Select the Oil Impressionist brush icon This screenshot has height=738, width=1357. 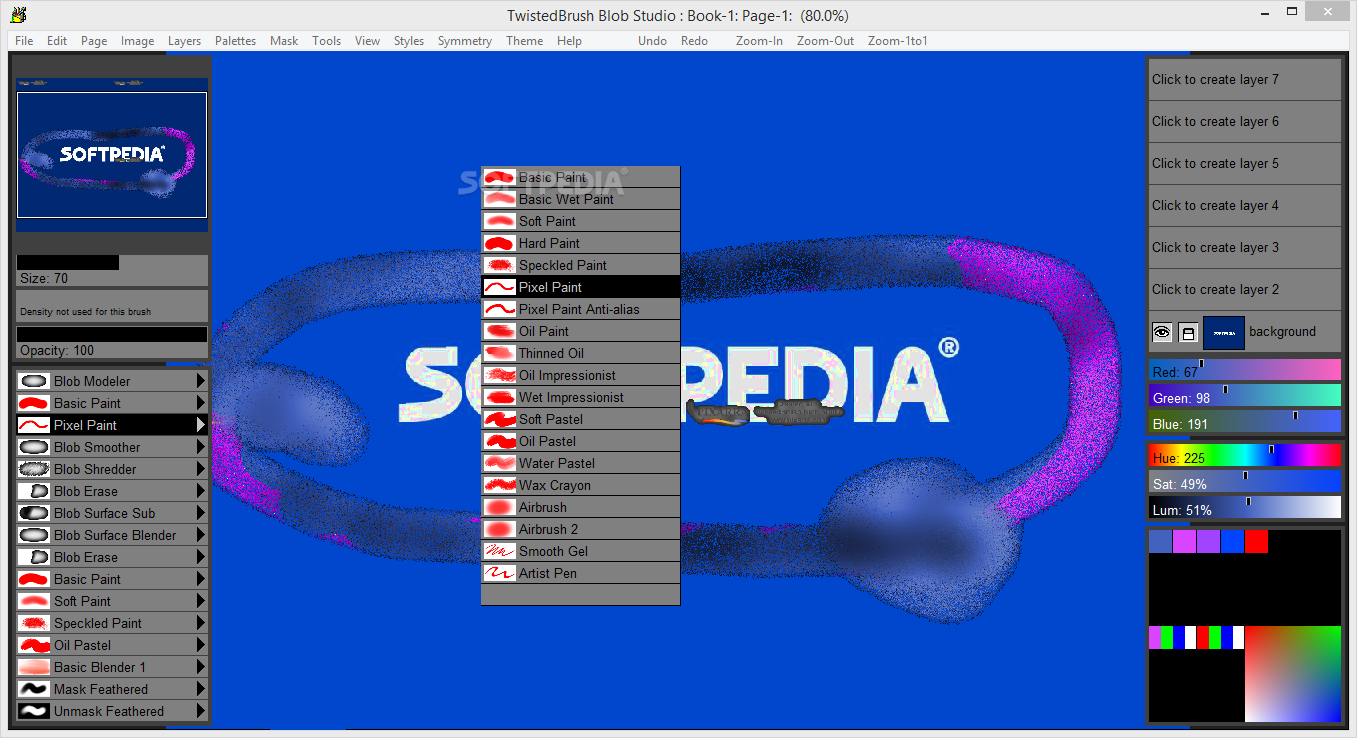499,375
